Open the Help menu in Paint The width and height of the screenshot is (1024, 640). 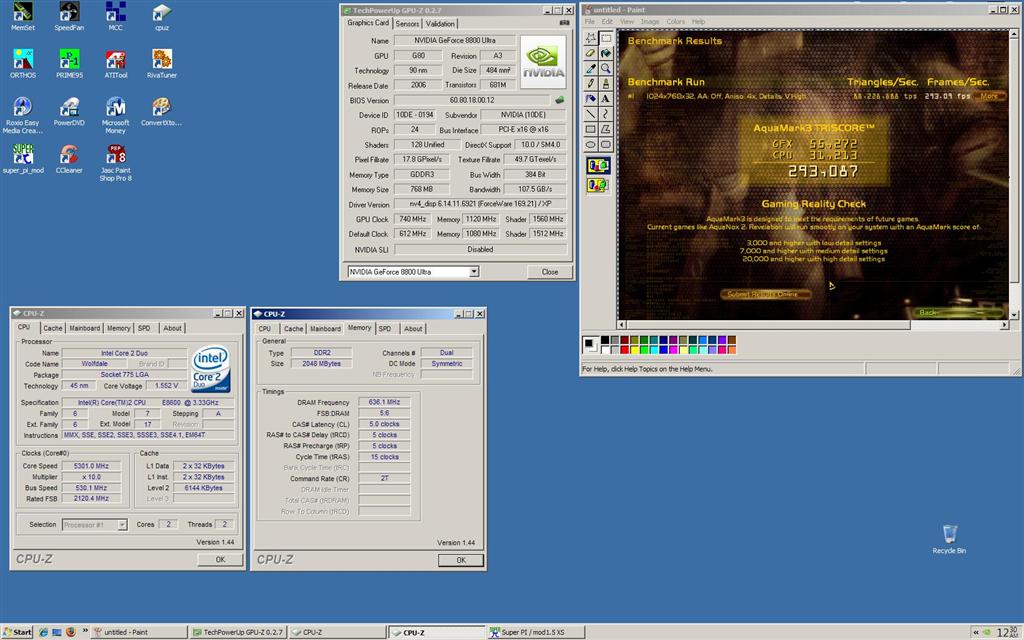[x=699, y=22]
